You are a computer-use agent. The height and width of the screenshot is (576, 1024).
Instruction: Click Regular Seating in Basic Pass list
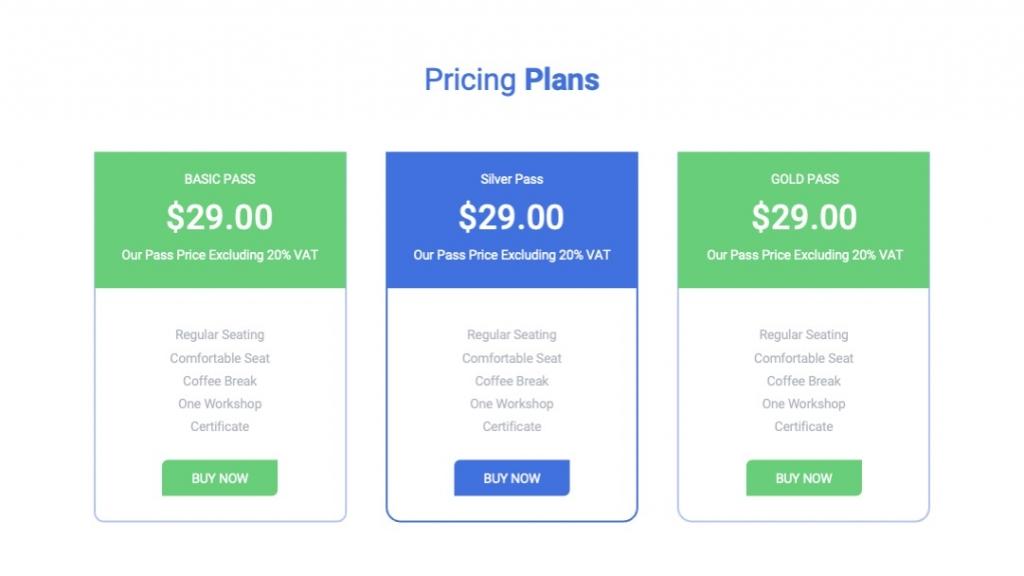click(220, 335)
